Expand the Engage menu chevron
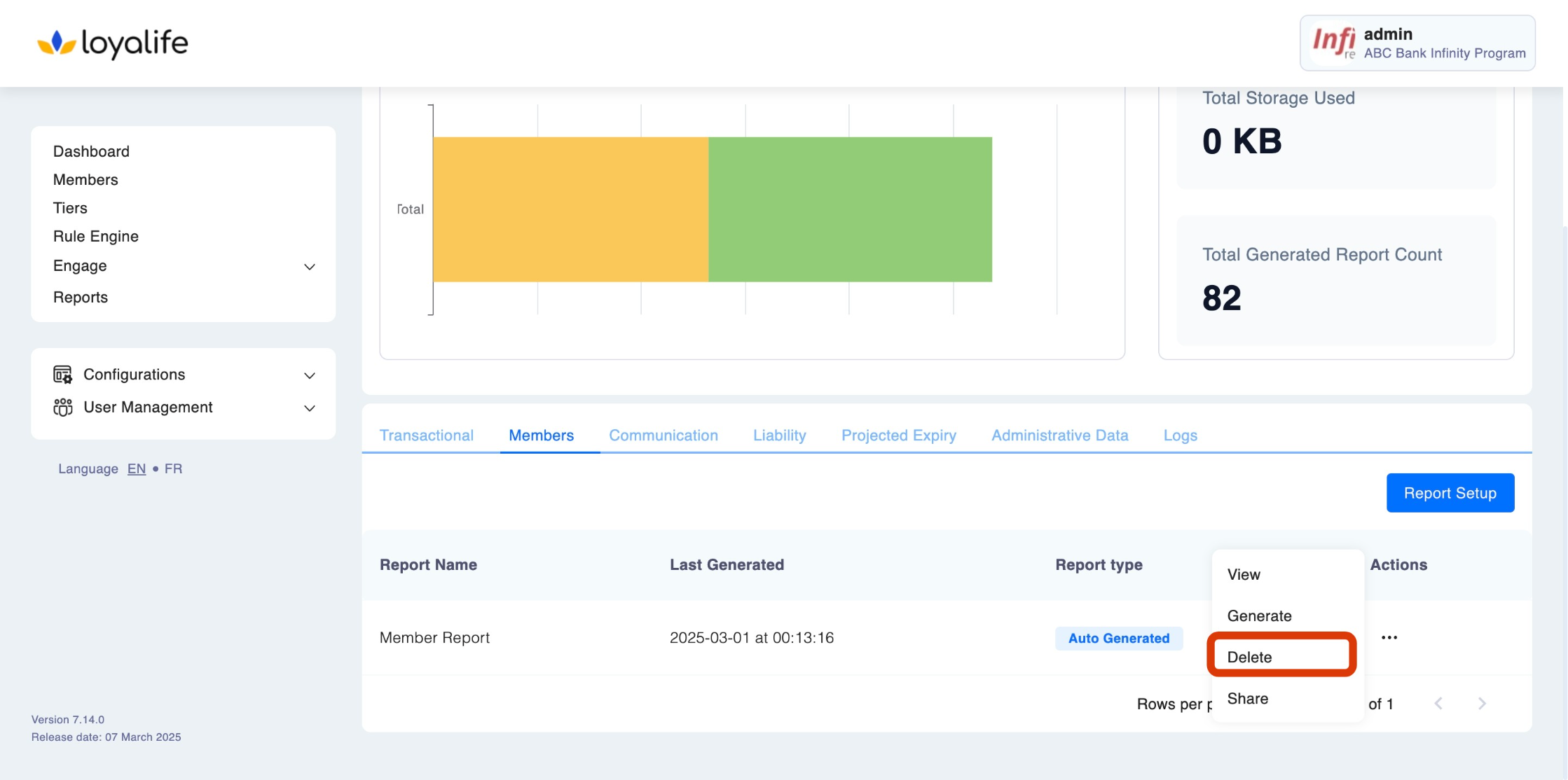 tap(309, 267)
